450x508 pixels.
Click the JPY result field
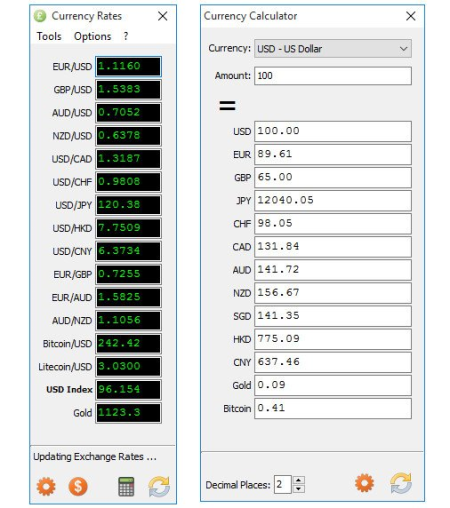click(333, 200)
